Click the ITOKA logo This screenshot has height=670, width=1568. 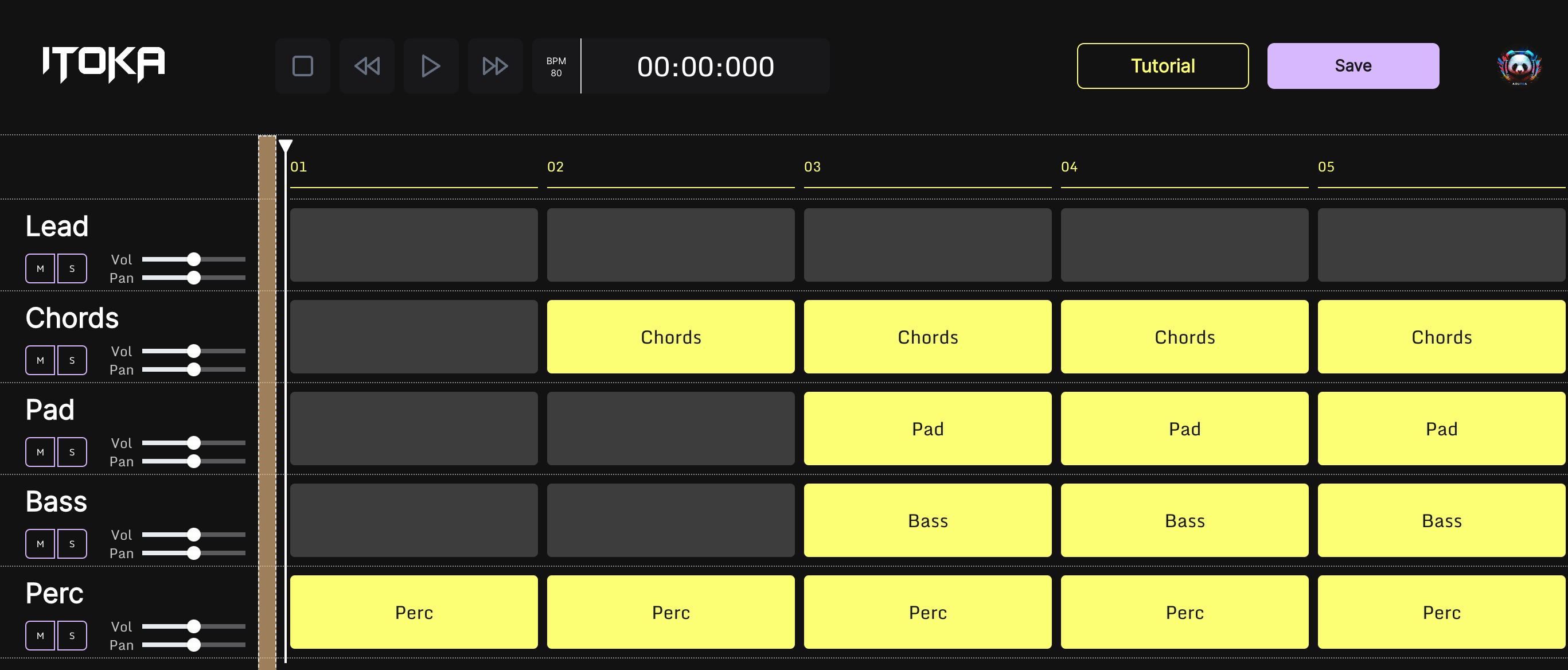click(103, 63)
